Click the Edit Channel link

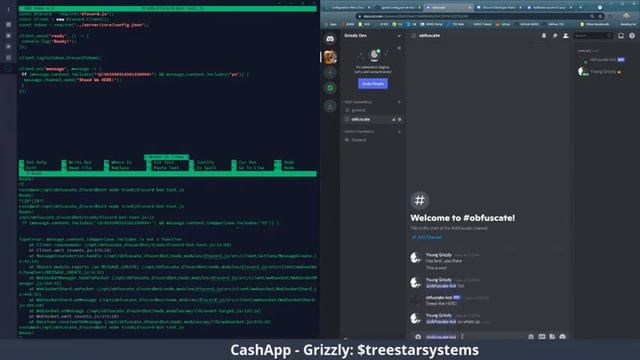point(427,237)
